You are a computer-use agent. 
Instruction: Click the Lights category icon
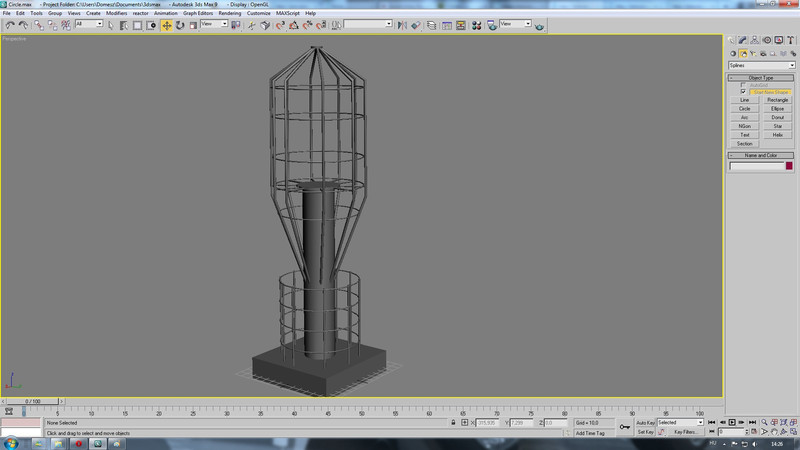tap(753, 53)
